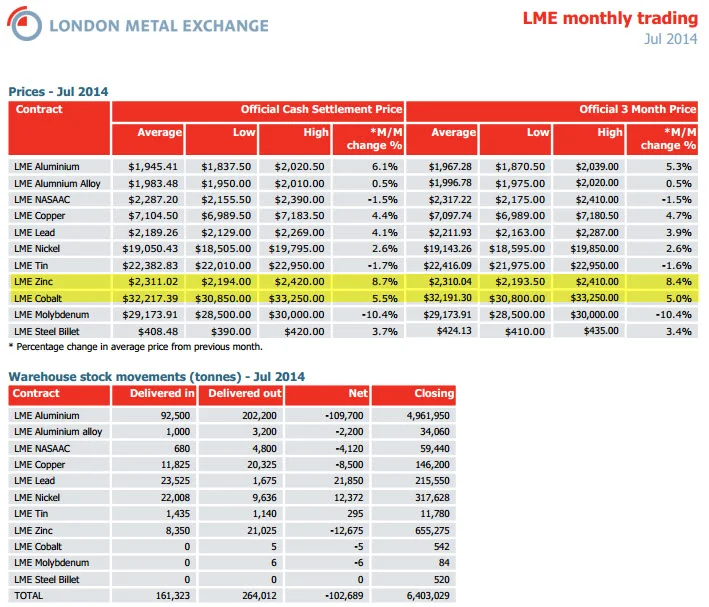Click Lead cash average $2,189.26

[x=153, y=232]
